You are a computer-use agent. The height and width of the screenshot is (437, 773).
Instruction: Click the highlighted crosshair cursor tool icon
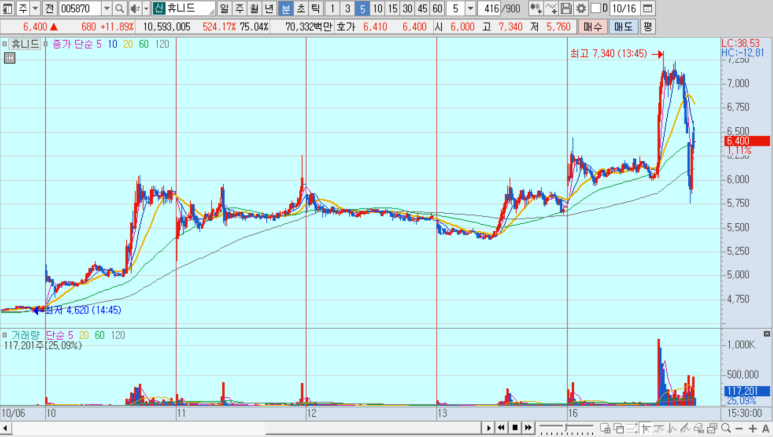coord(646,428)
